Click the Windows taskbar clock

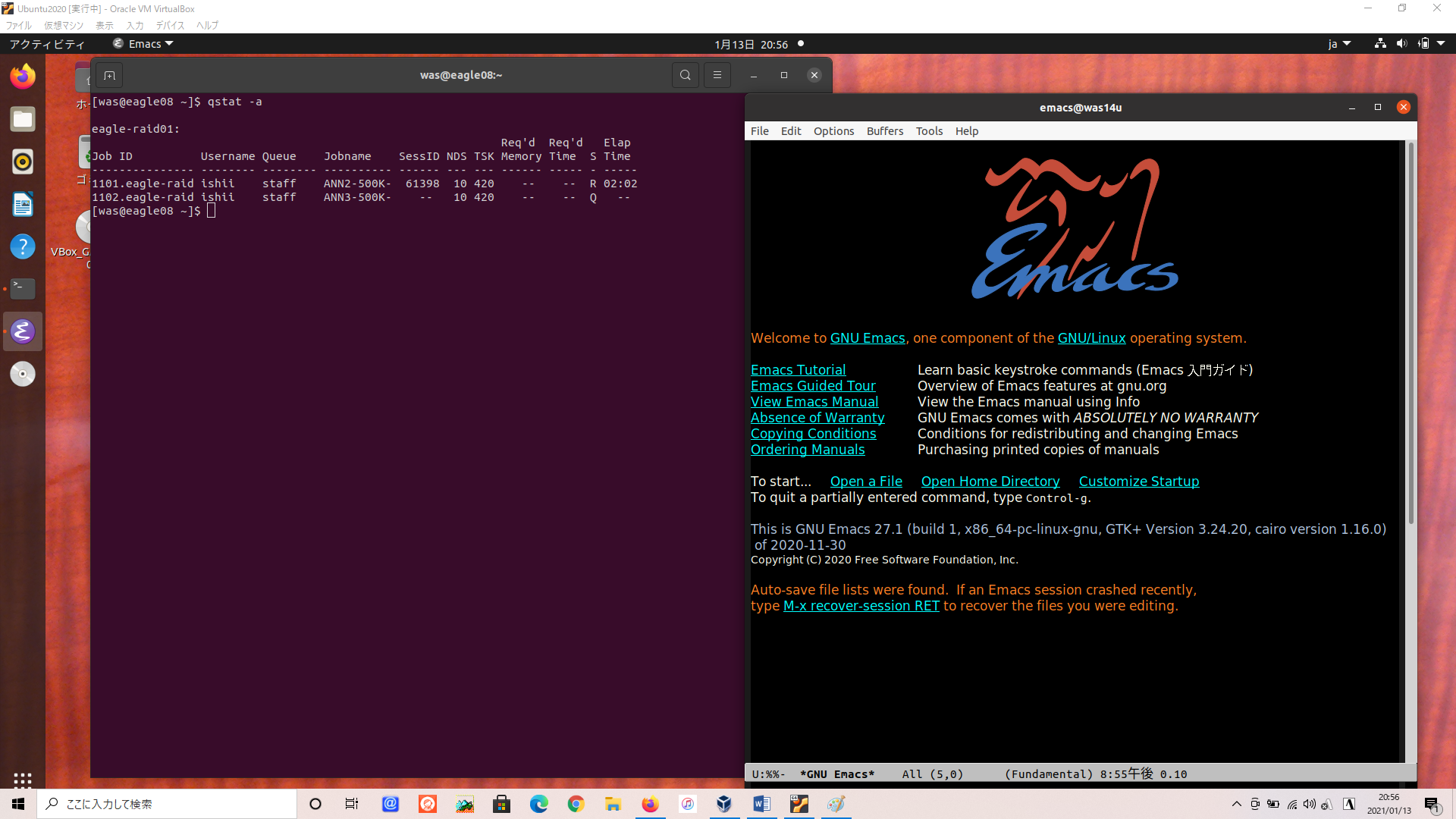[1389, 804]
